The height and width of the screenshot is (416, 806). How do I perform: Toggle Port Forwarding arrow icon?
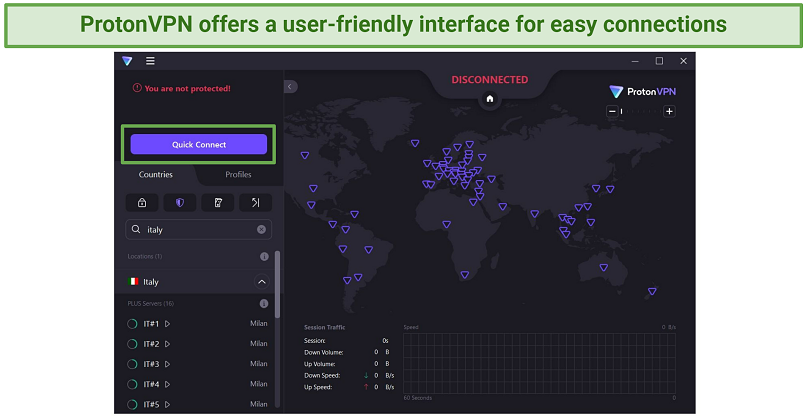click(255, 203)
